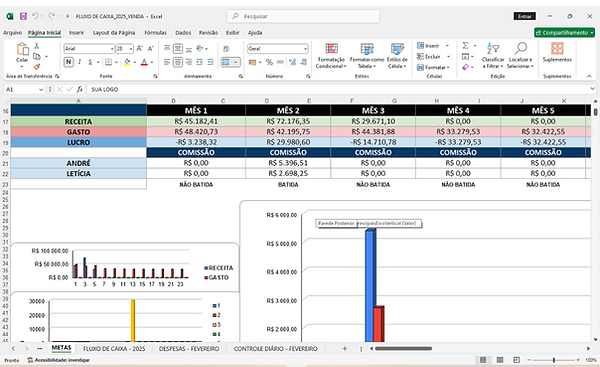Screen dimensions: 600x367
Task: Toggle italic formatting button
Action: pos(79,62)
